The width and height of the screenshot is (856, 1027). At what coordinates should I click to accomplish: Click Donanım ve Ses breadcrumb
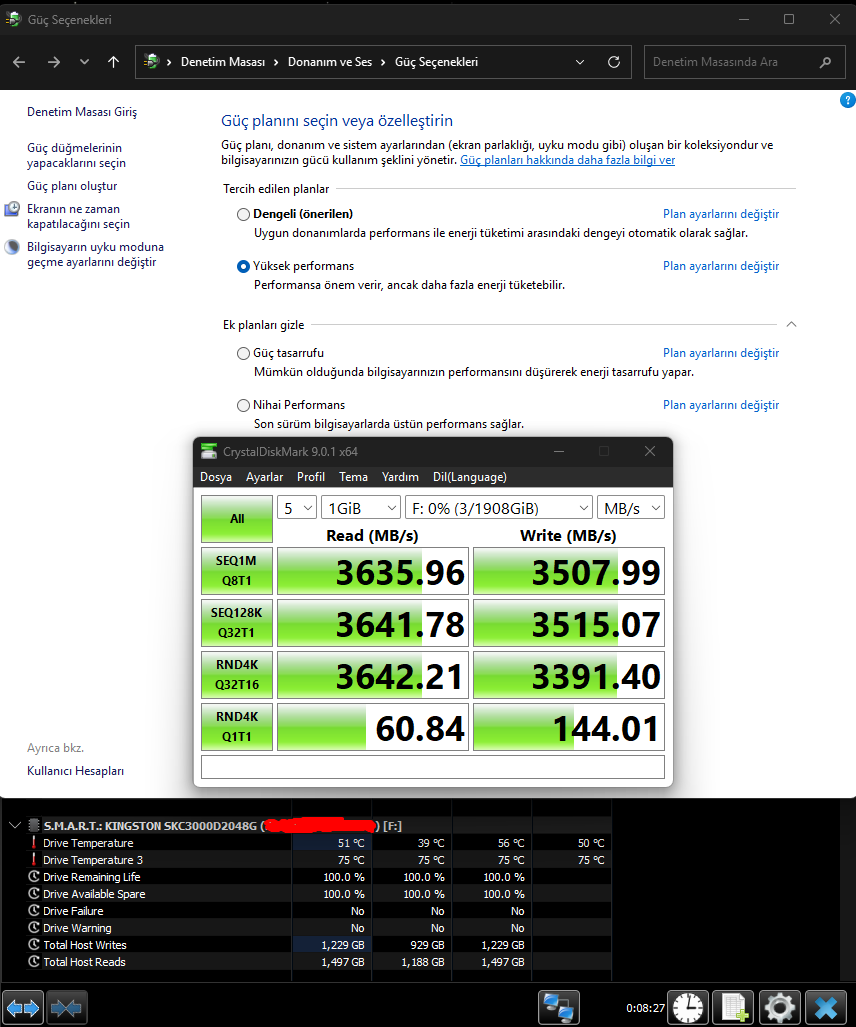(x=330, y=62)
